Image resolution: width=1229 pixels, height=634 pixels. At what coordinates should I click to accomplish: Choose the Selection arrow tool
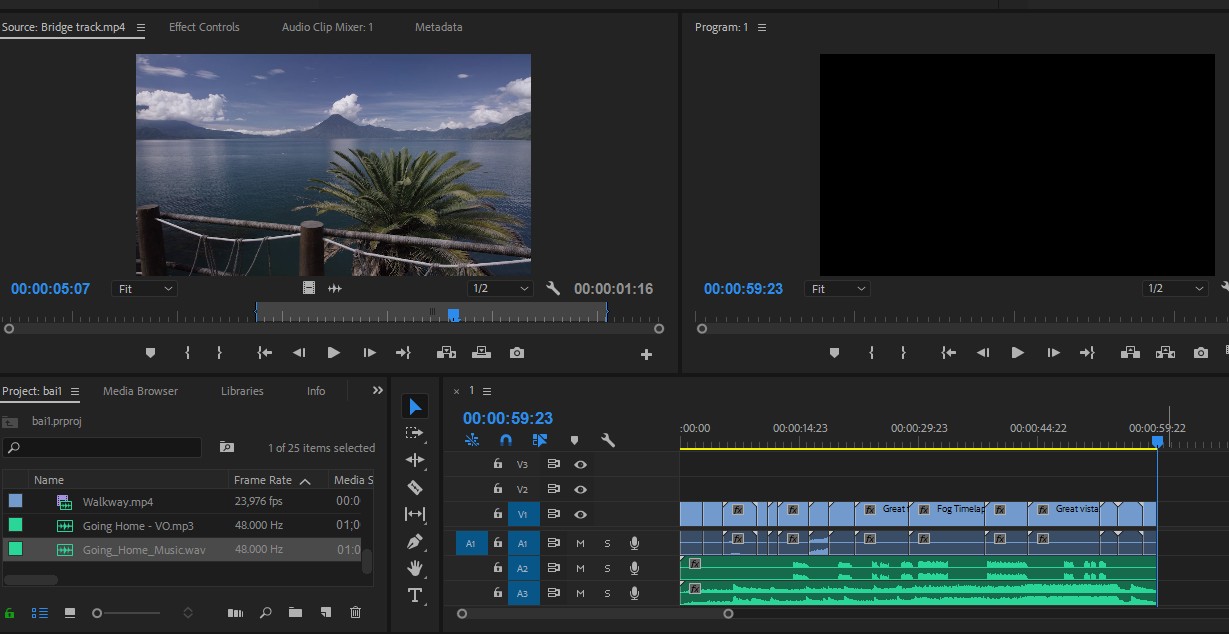415,406
